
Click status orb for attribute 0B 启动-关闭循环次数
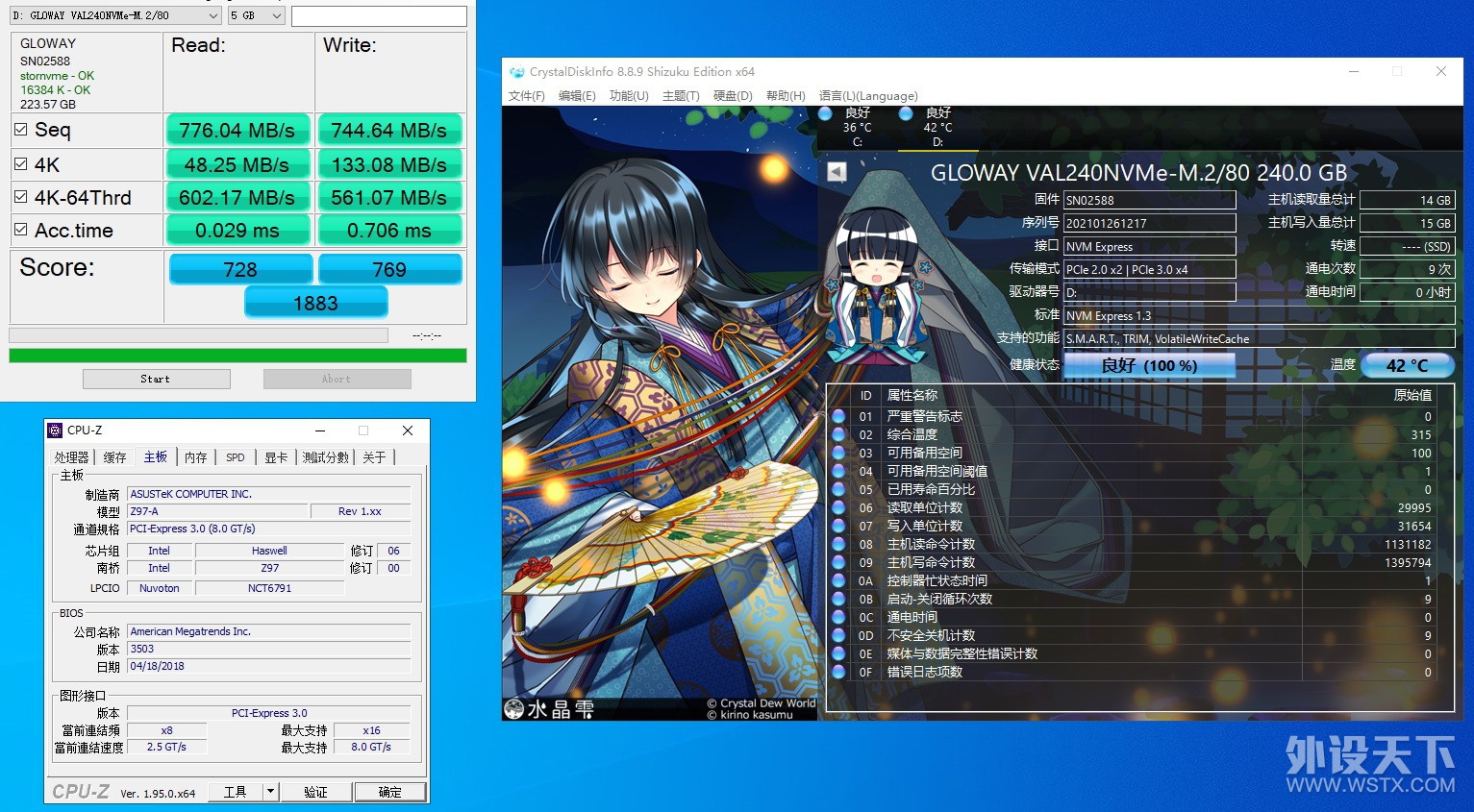838,599
